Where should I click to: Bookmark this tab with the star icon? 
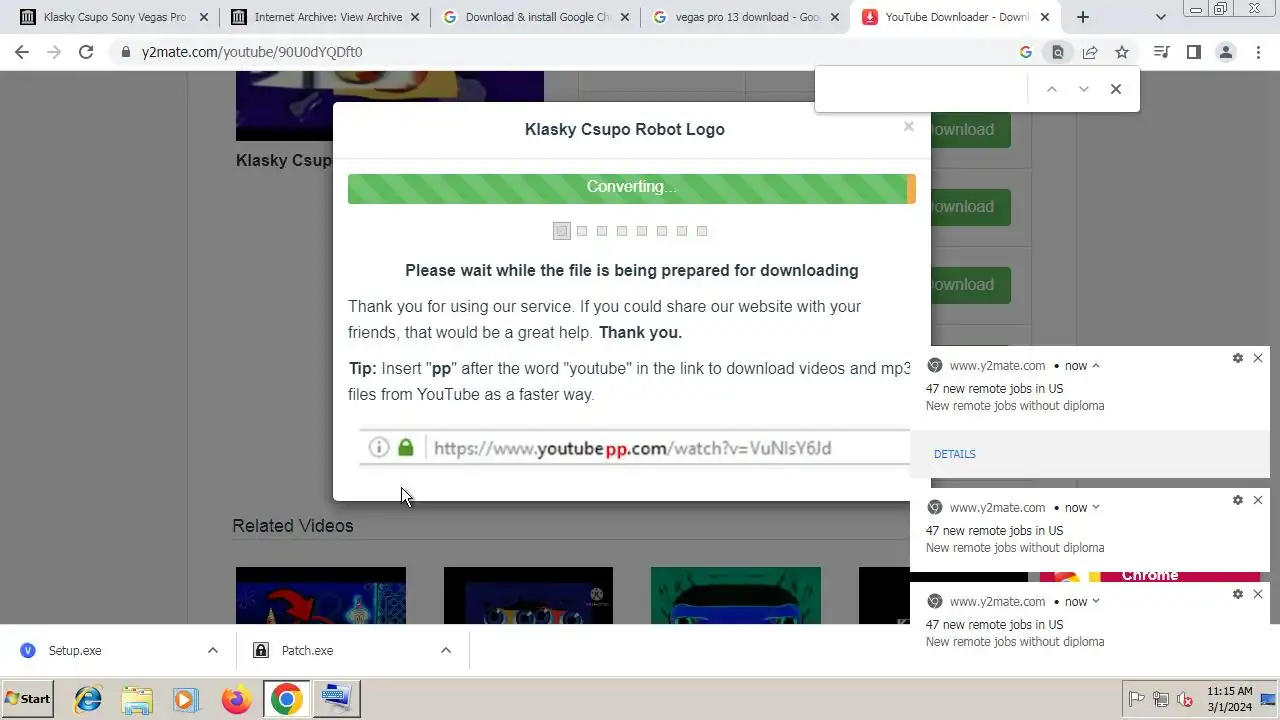click(1122, 52)
